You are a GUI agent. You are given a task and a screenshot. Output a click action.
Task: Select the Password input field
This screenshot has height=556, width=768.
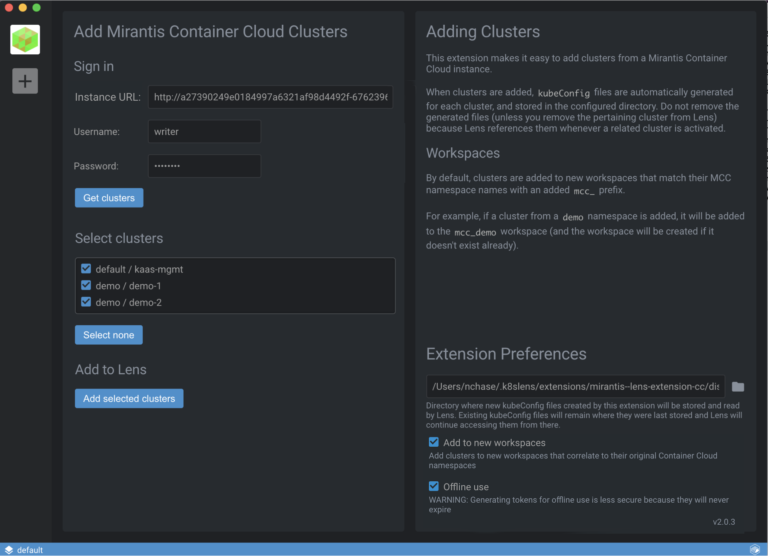204,166
